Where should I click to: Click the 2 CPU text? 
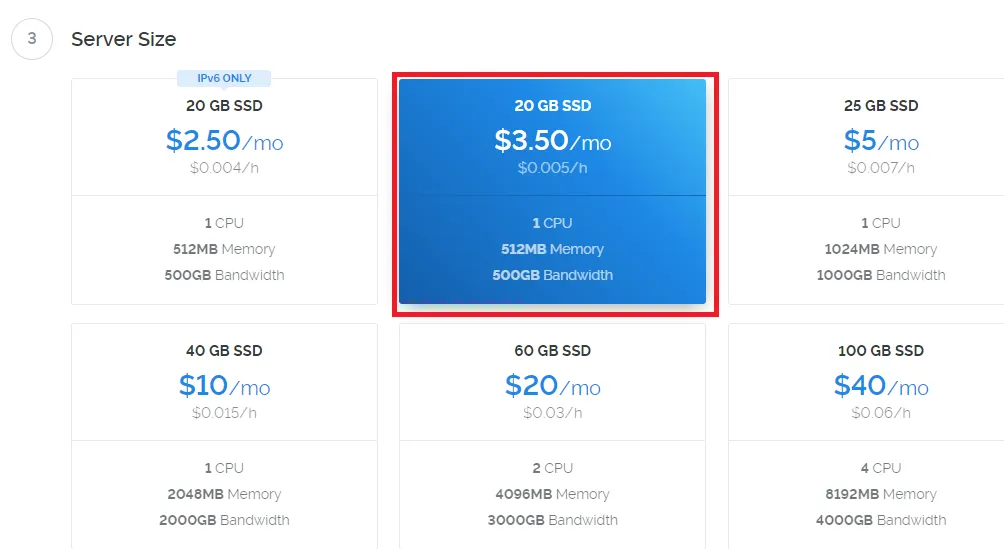(553, 468)
